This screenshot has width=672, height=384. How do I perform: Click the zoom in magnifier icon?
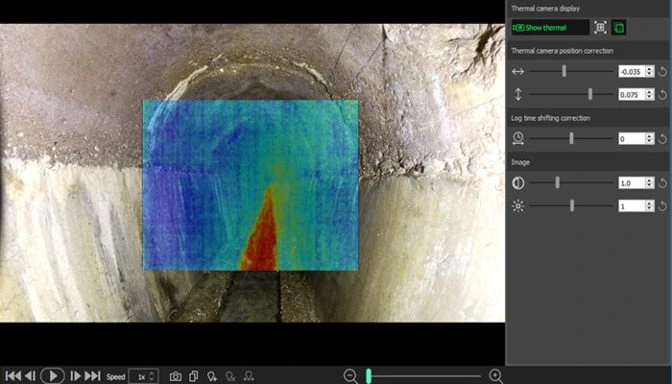pyautogui.click(x=495, y=376)
